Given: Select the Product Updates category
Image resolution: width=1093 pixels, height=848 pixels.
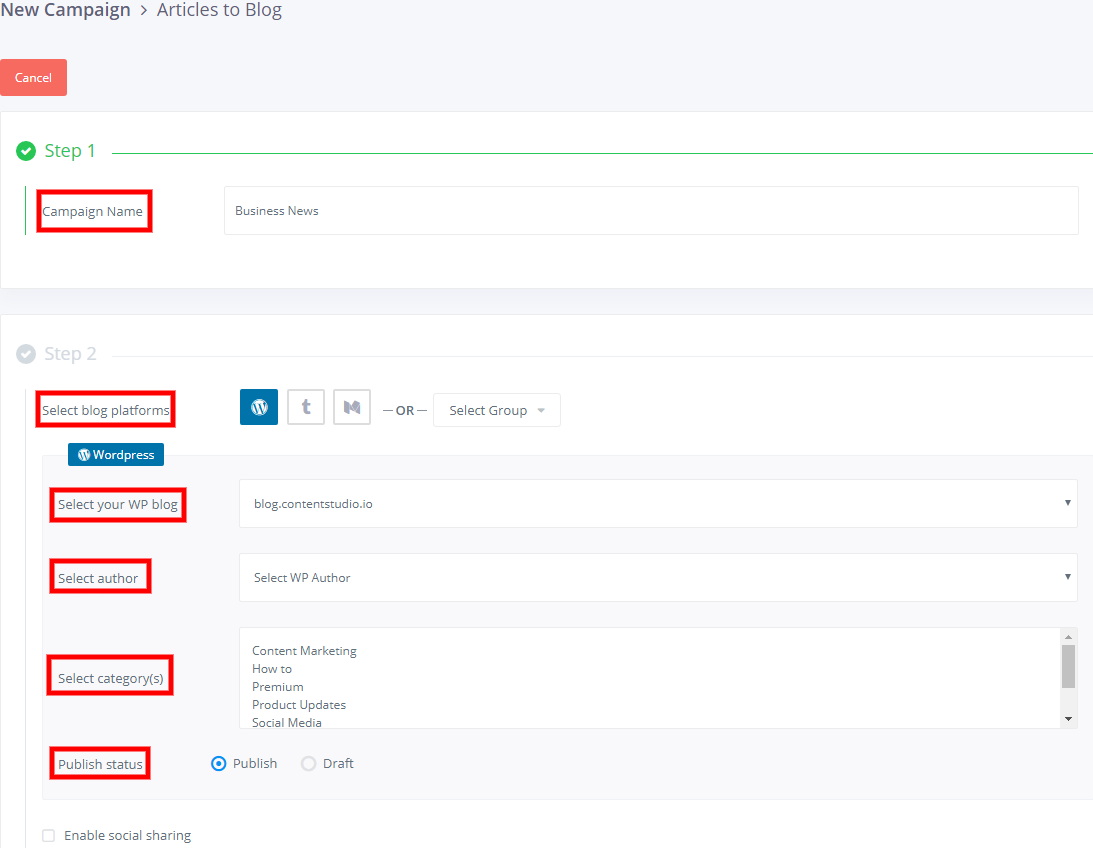Looking at the screenshot, I should (299, 705).
